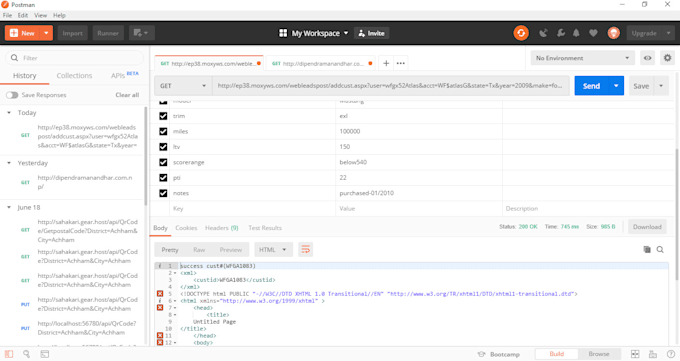The height and width of the screenshot is (361, 680).
Task: Search within the response body
Action: [x=660, y=249]
